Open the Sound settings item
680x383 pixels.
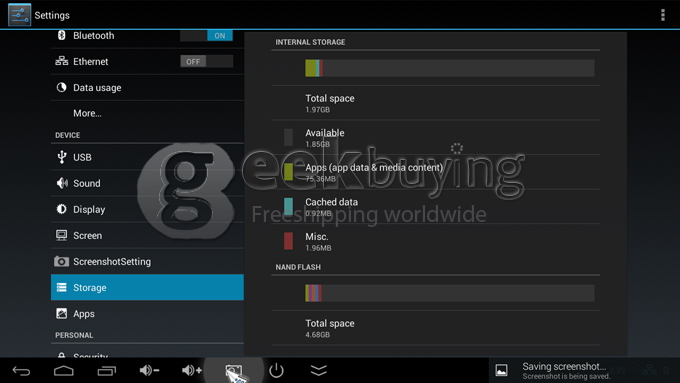(147, 183)
